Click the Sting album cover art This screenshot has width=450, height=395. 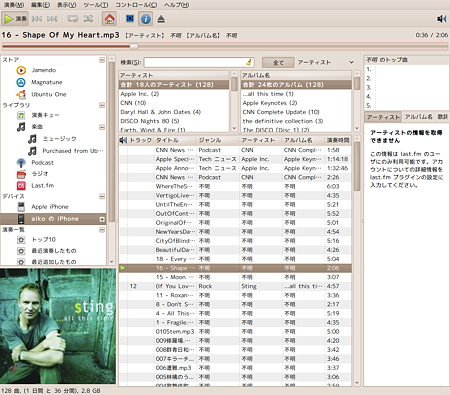58,326
